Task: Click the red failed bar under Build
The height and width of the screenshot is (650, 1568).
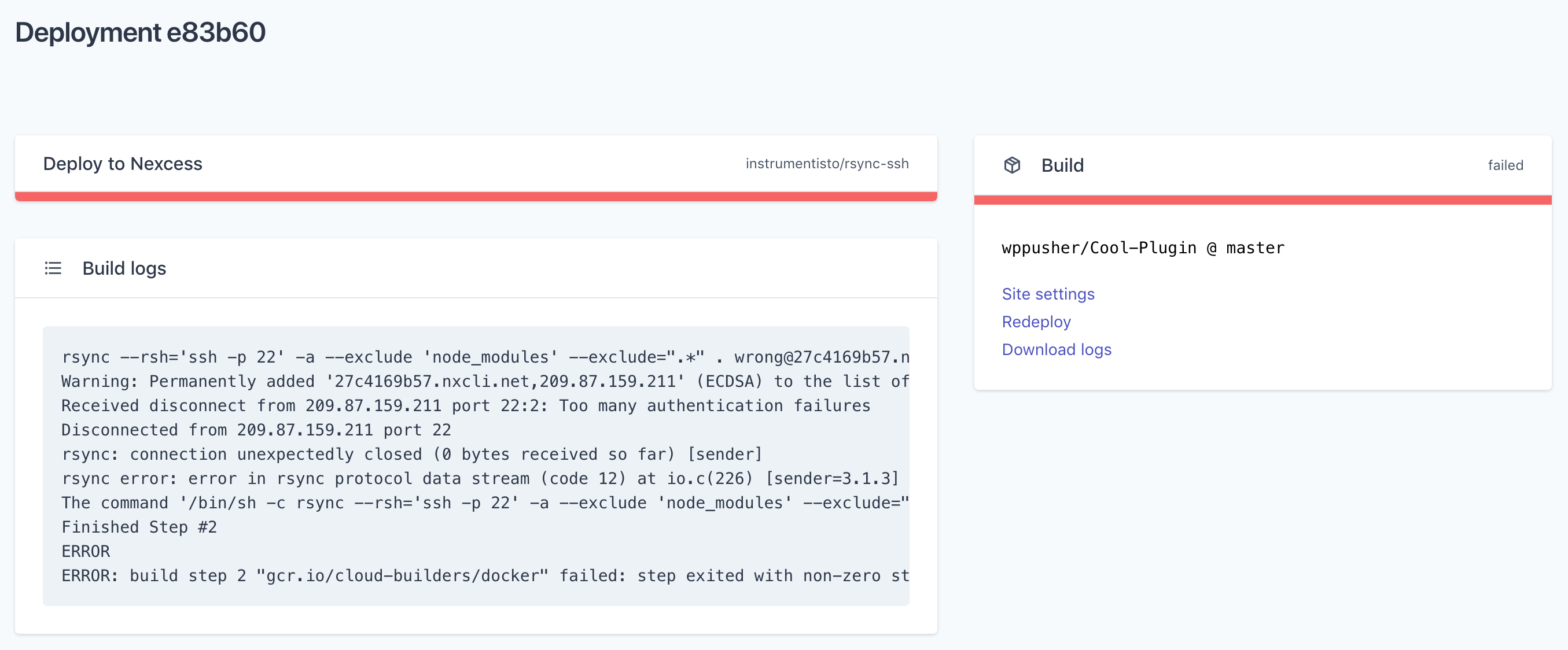Action: [1263, 200]
